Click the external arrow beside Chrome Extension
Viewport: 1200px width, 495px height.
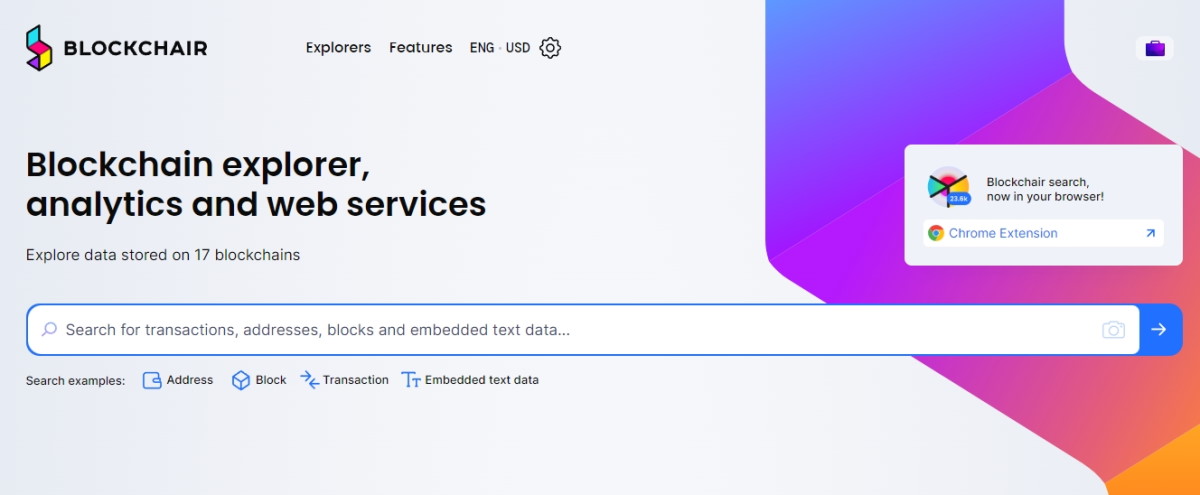click(x=1150, y=233)
